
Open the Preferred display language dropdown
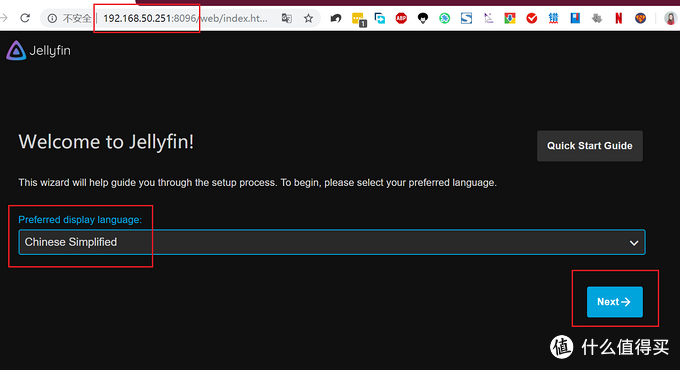click(332, 242)
